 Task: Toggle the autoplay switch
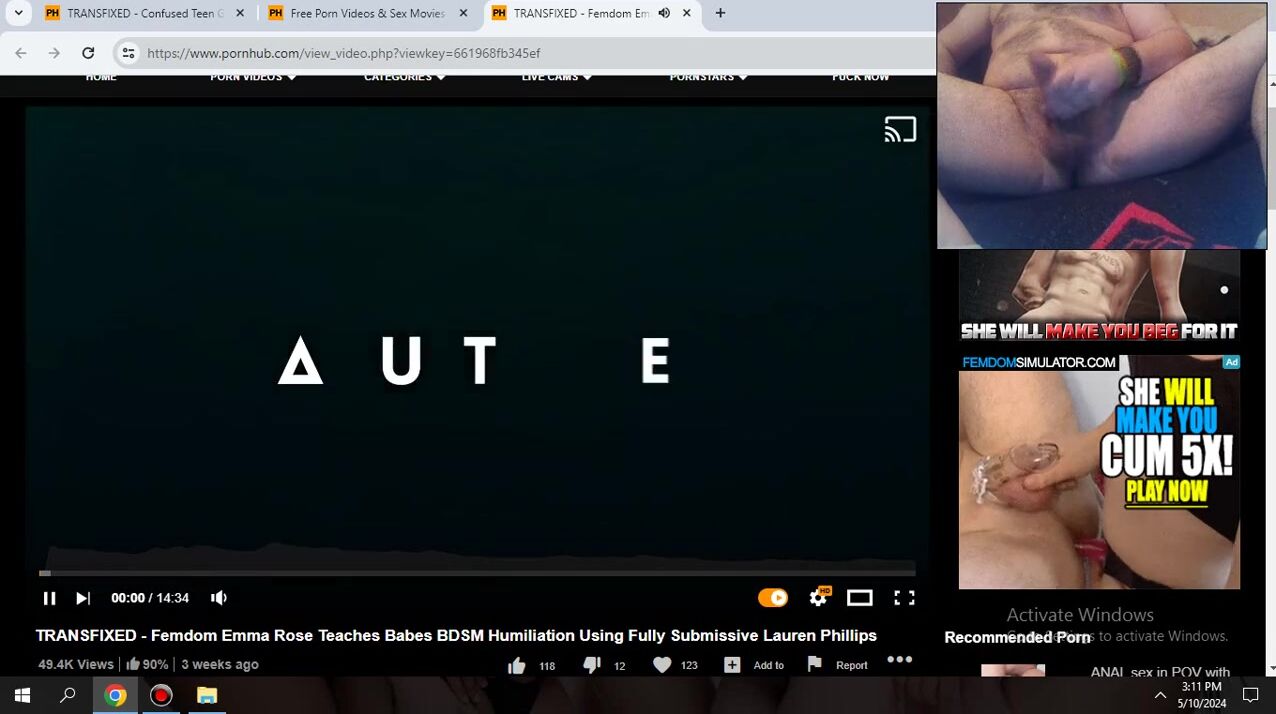click(772, 598)
